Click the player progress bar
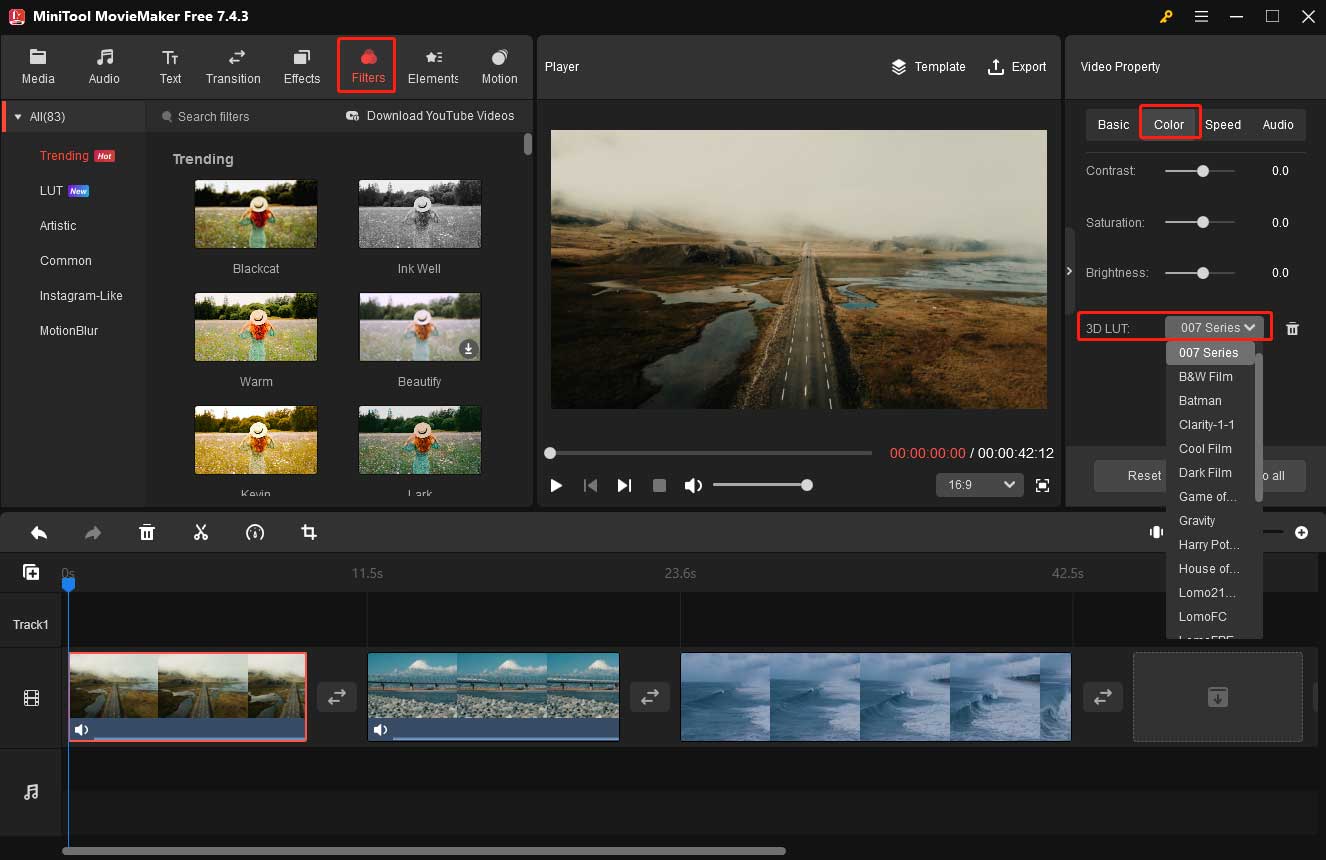 [710, 453]
